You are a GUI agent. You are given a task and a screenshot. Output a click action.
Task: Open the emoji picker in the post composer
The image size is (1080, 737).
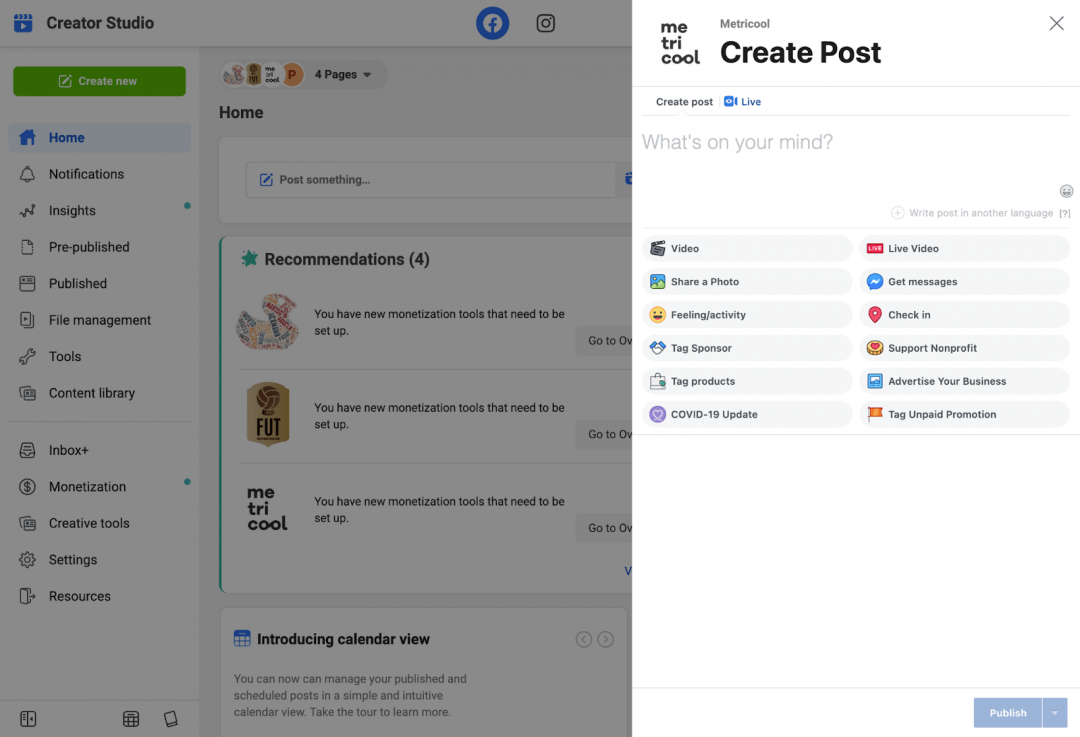[1066, 190]
